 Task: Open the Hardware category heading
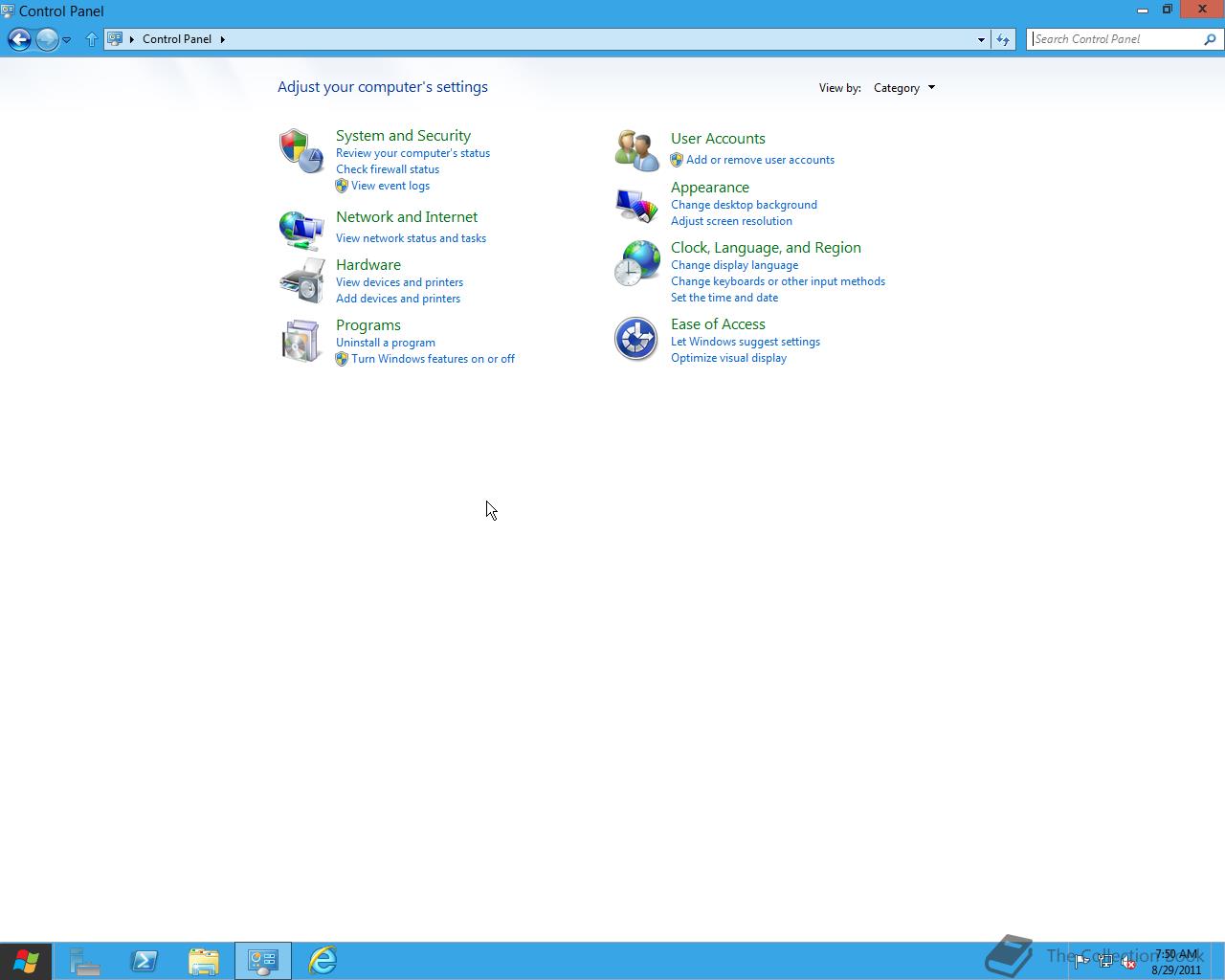368,265
